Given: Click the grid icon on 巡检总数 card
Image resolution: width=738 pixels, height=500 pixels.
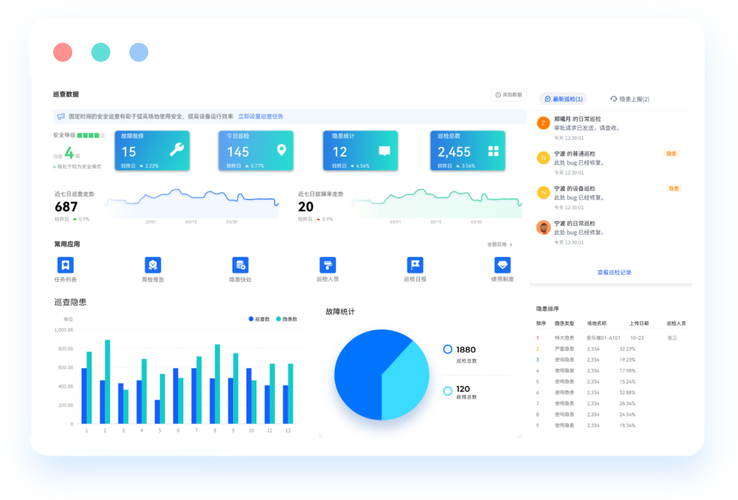Looking at the screenshot, I should 493,151.
